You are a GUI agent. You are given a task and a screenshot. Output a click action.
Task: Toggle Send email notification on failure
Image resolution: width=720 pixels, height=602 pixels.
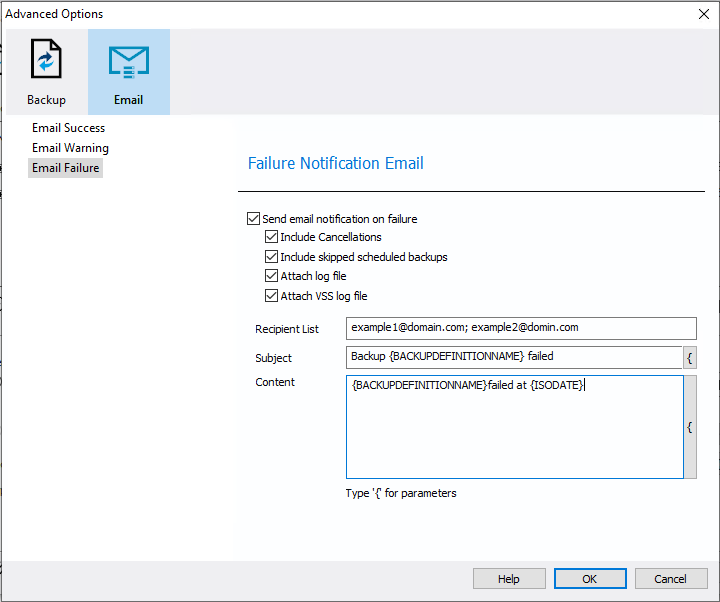253,219
